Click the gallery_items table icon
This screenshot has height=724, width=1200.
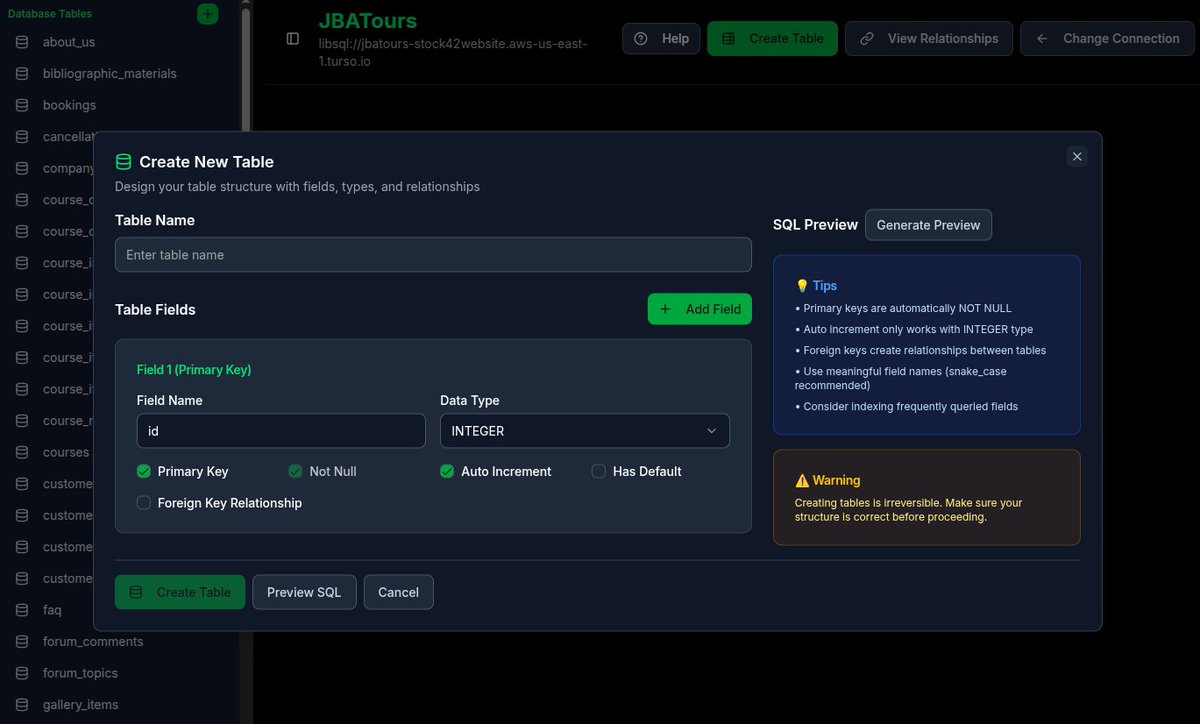tap(22, 705)
